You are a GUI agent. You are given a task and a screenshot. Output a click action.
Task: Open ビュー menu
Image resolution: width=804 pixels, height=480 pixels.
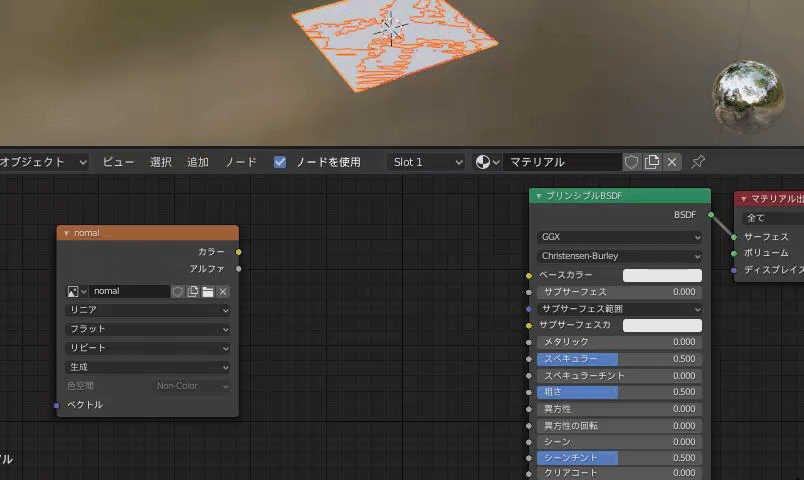pyautogui.click(x=118, y=163)
